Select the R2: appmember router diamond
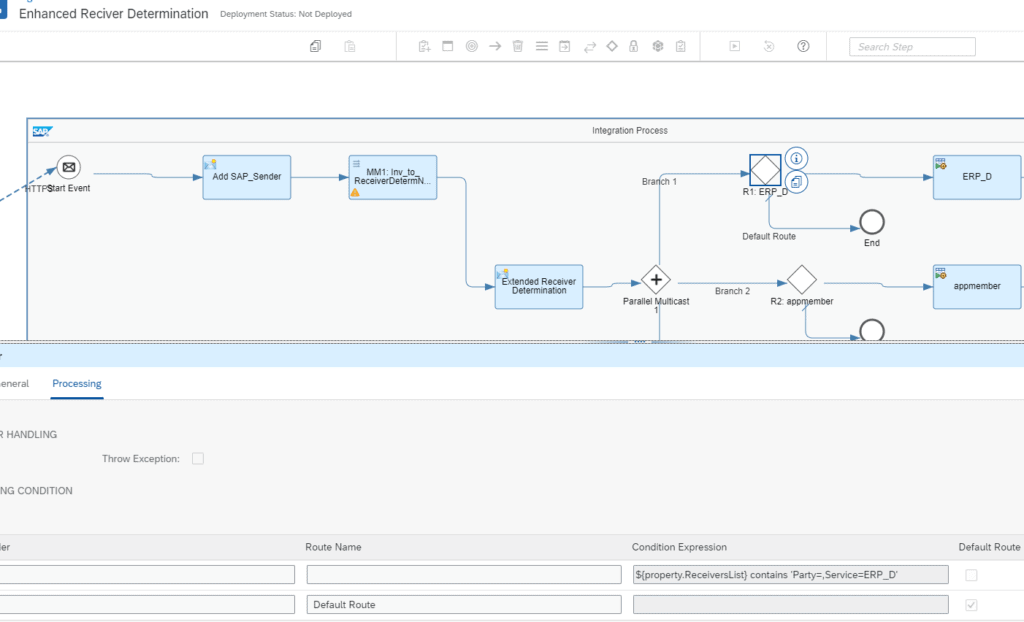 pyautogui.click(x=802, y=280)
